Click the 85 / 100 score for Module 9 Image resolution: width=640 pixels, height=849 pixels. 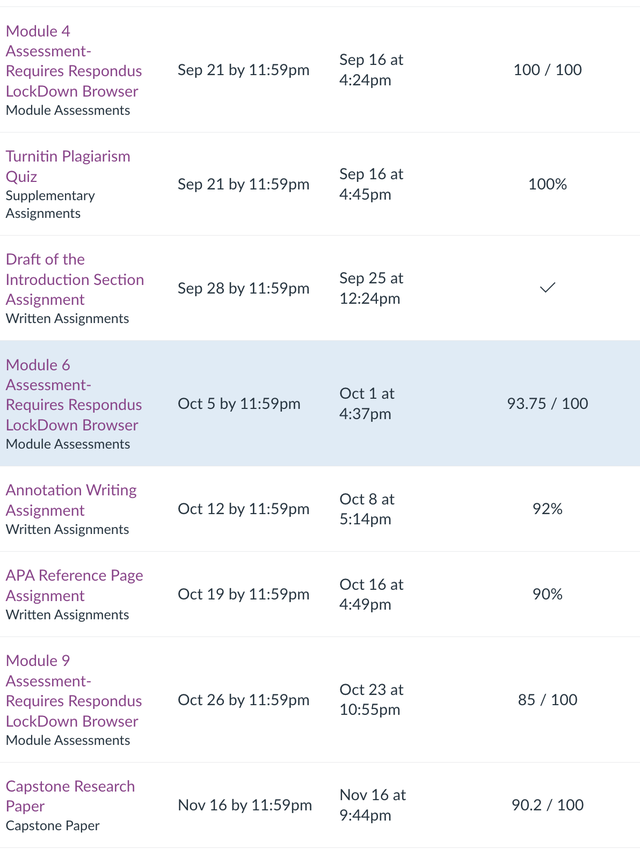[x=546, y=700]
